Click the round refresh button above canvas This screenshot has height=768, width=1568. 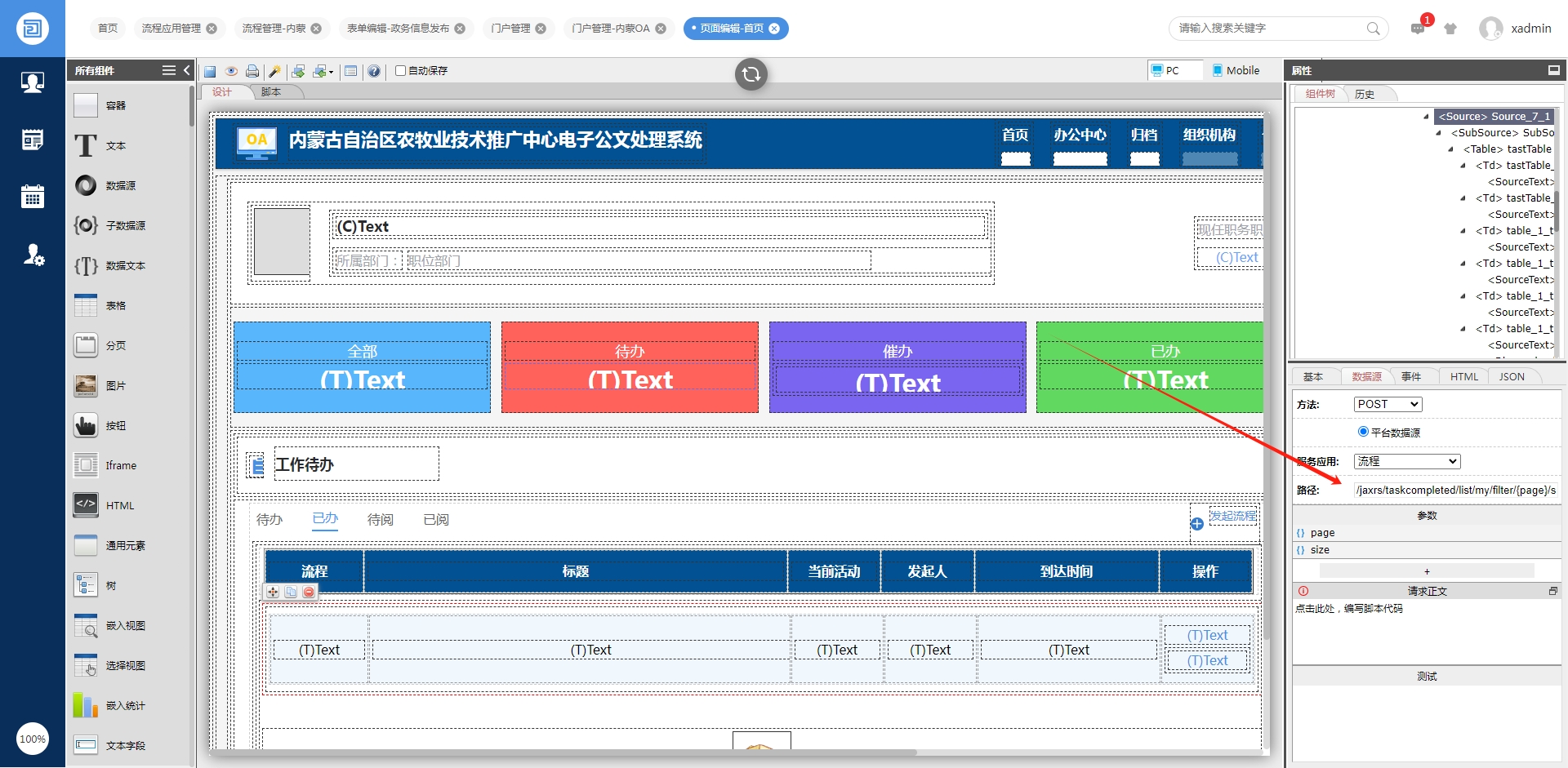click(x=751, y=74)
